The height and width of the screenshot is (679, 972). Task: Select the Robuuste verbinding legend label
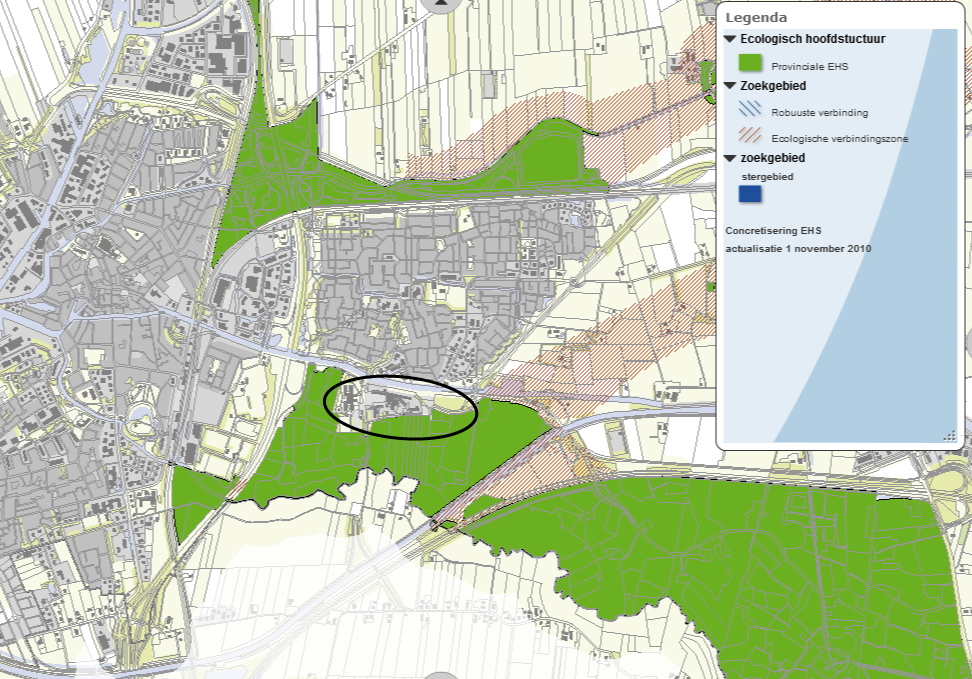819,113
